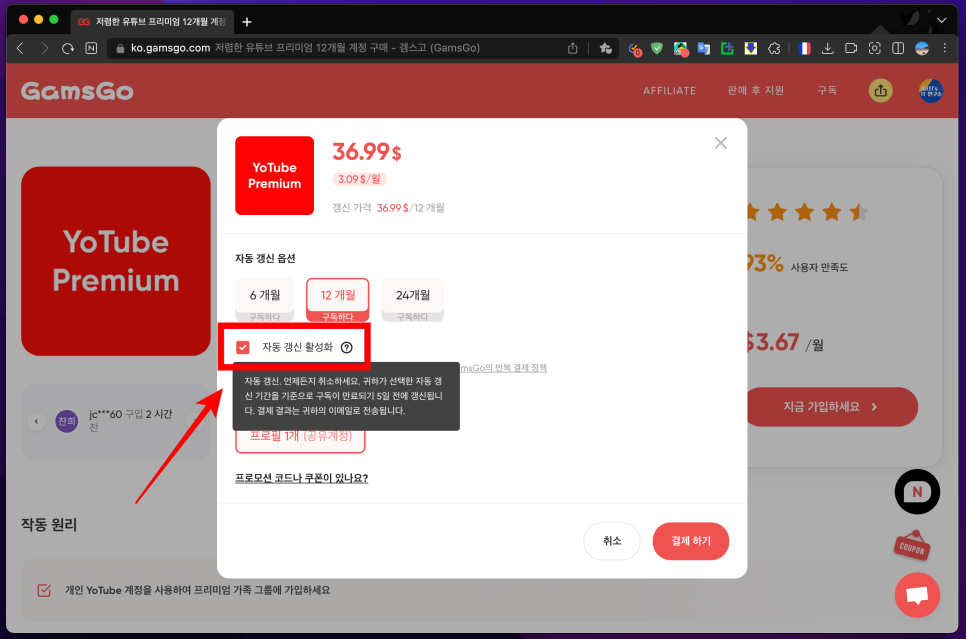The width and height of the screenshot is (966, 639).
Task: Open the AFFILIATE menu item
Action: tap(670, 91)
